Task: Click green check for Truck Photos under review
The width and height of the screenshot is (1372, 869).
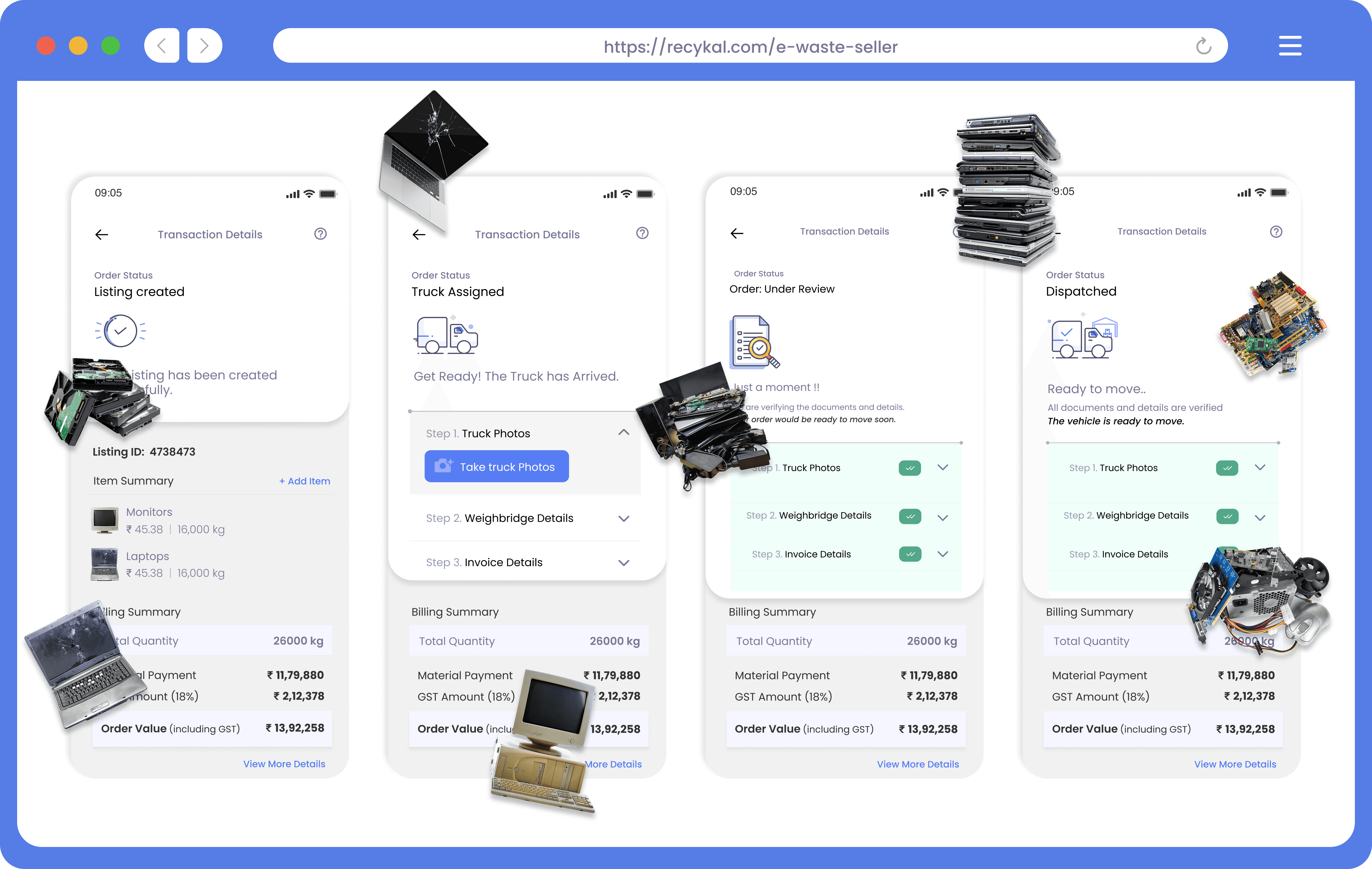Action: click(909, 468)
